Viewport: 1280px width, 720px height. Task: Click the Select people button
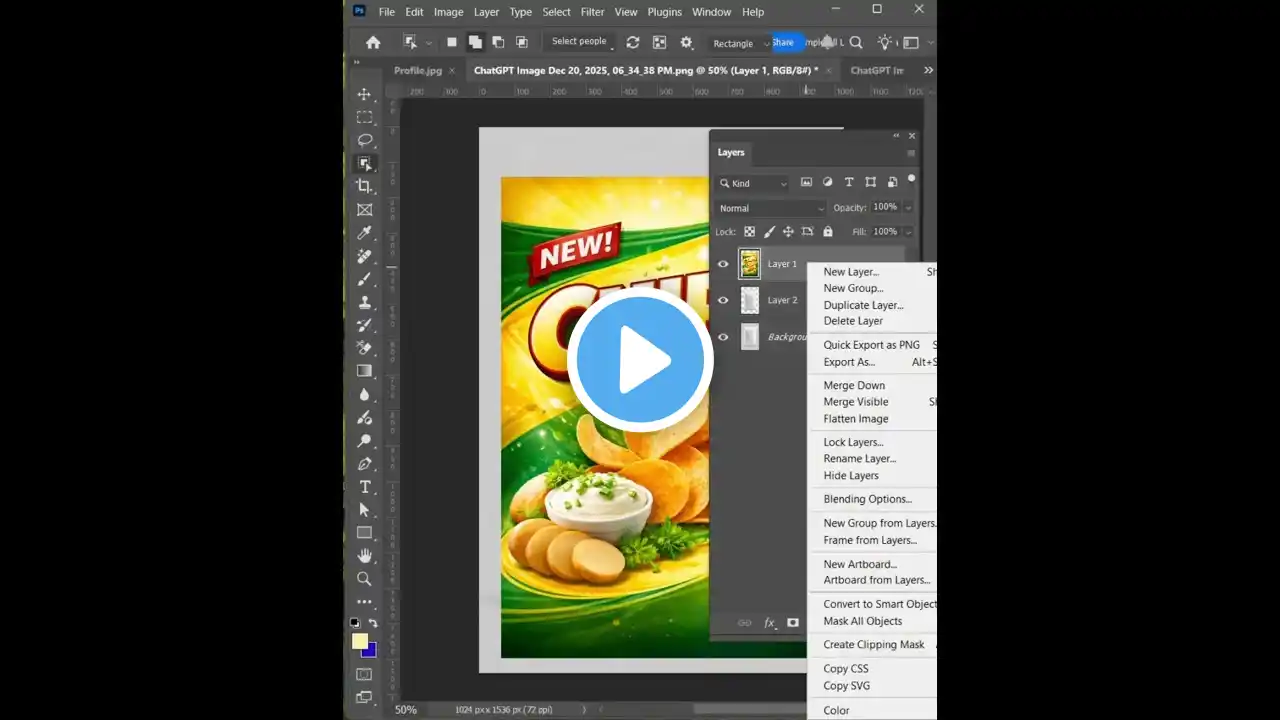click(x=579, y=42)
